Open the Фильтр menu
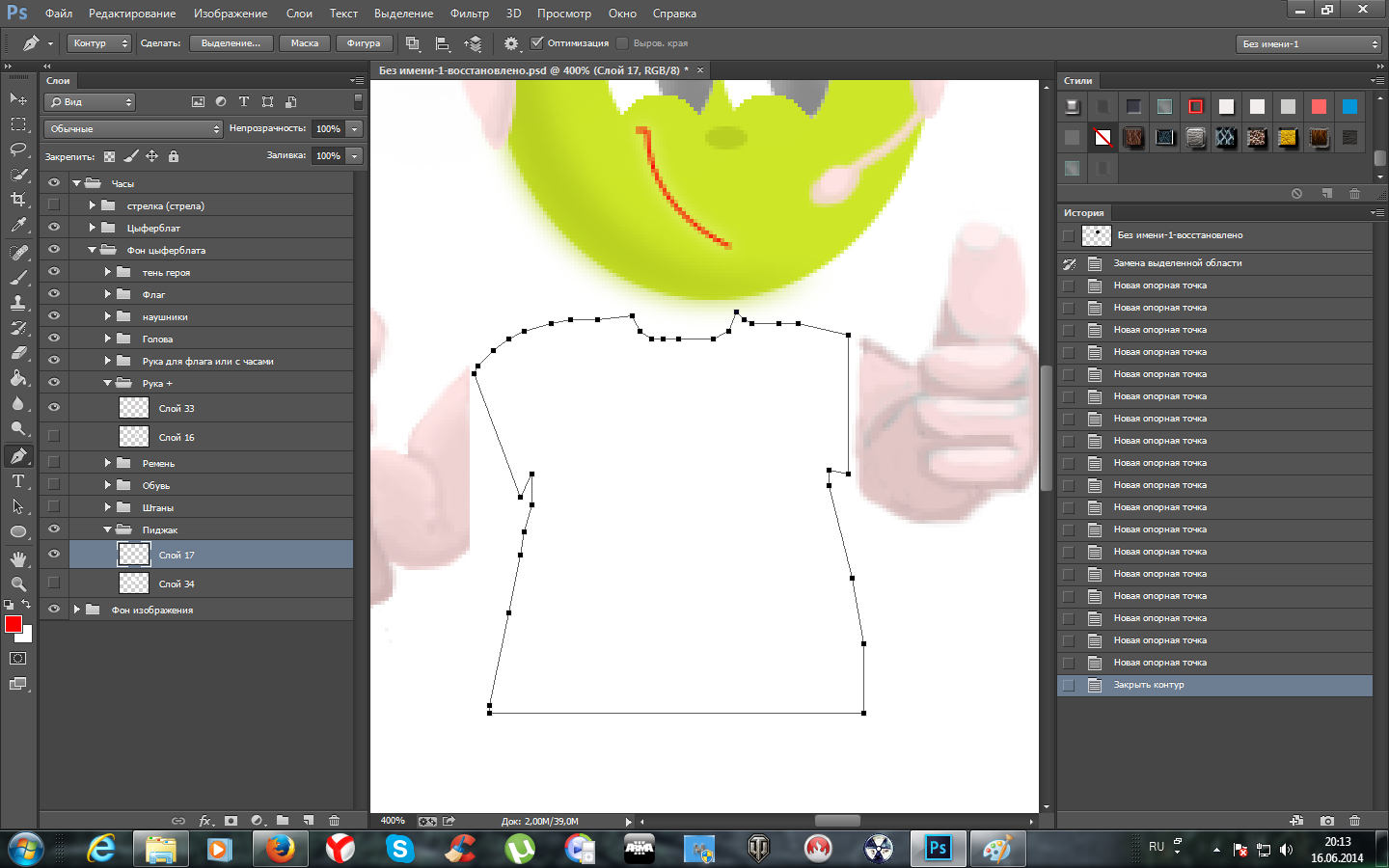This screenshot has width=1389, height=868. 470,14
